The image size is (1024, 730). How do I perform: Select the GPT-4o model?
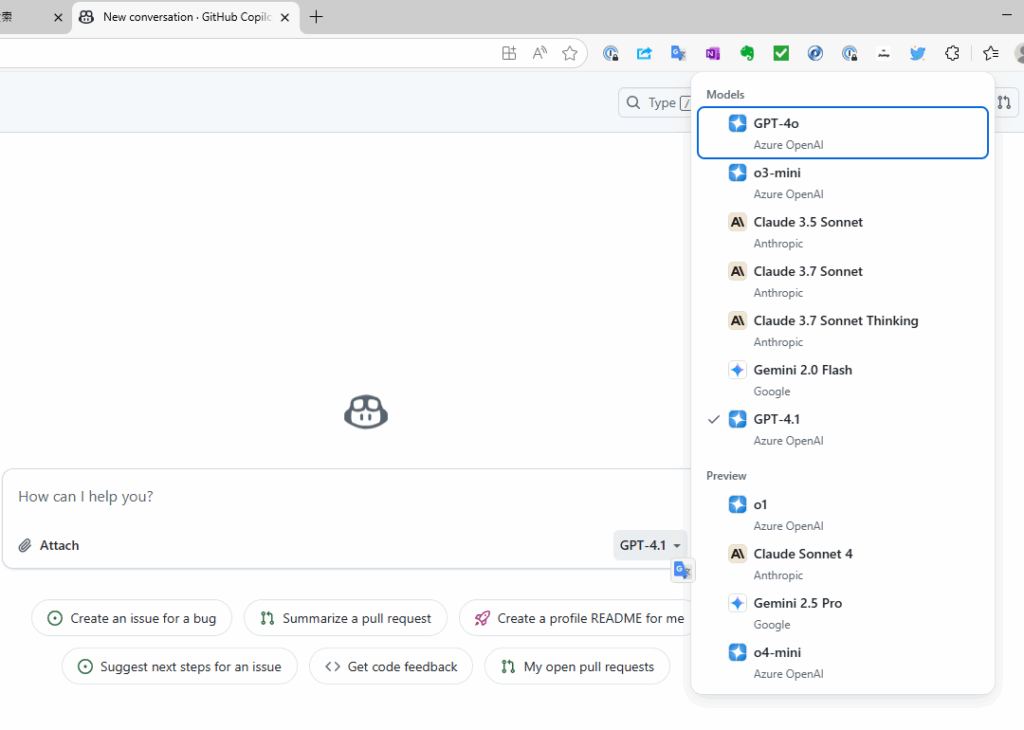[842, 133]
